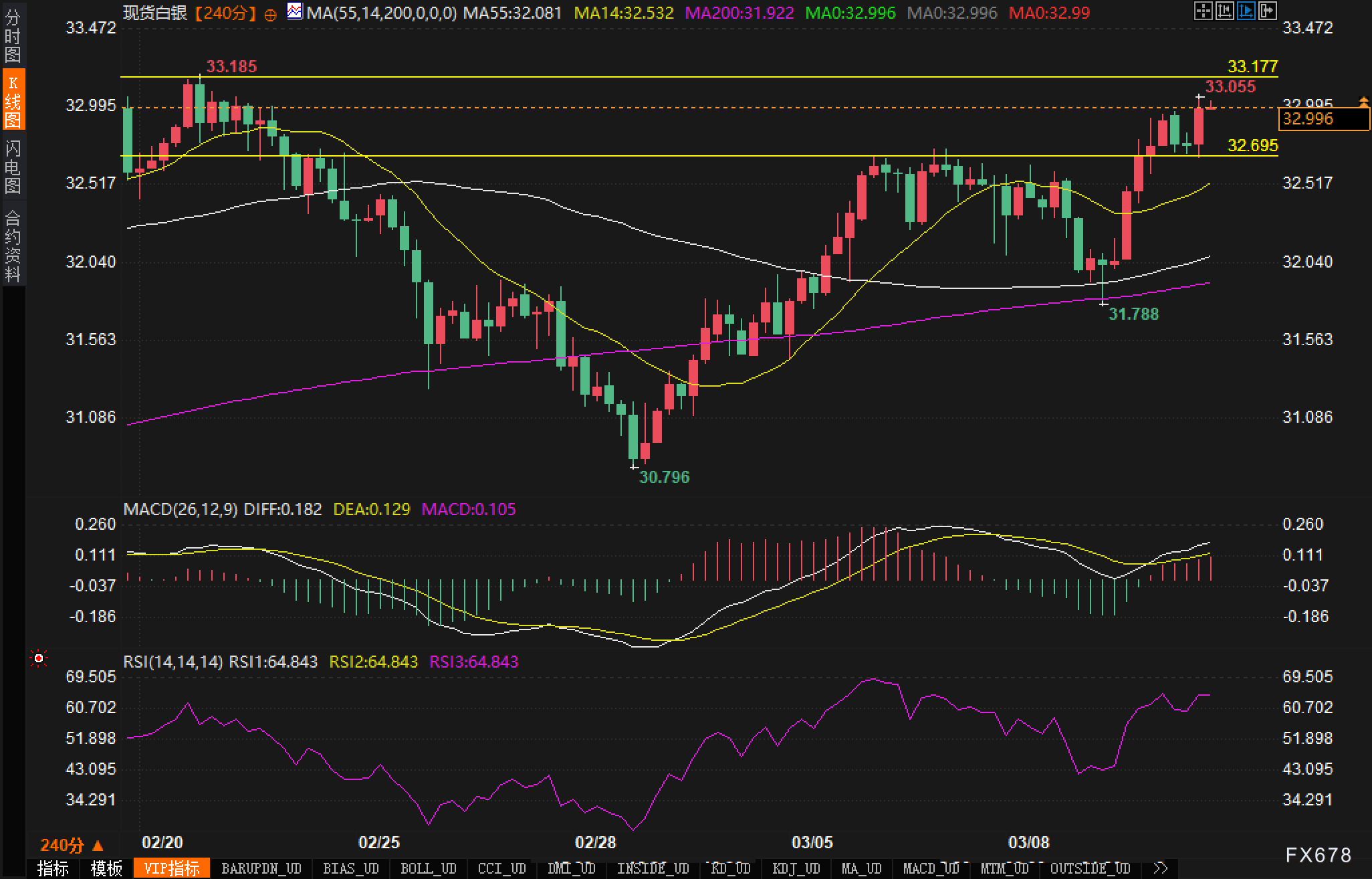
Task: Select the MACD_UD indicator
Action: [931, 868]
